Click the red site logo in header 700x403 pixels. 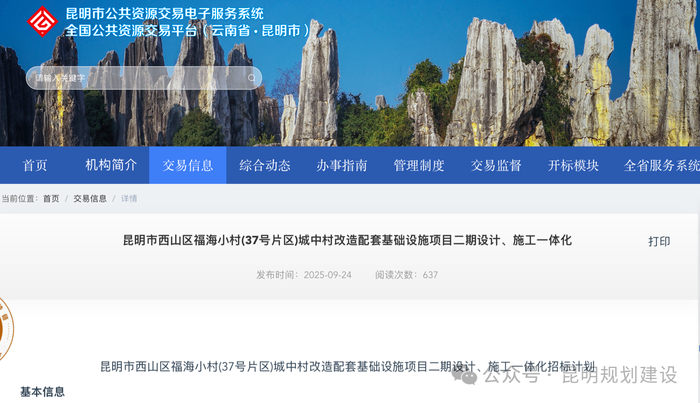[42, 21]
